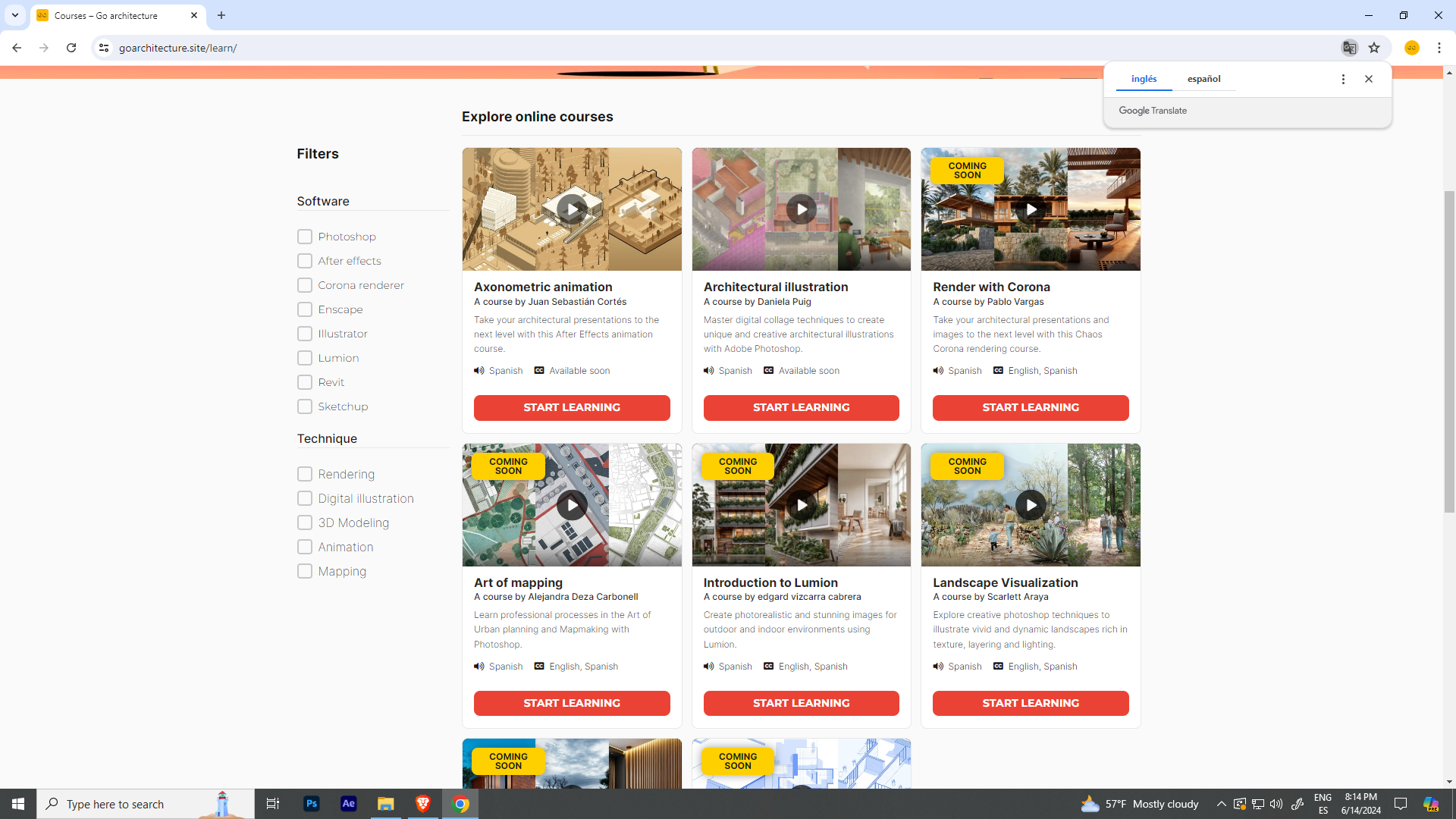The height and width of the screenshot is (819, 1456).
Task: Switch translation to español tab
Action: (1203, 79)
